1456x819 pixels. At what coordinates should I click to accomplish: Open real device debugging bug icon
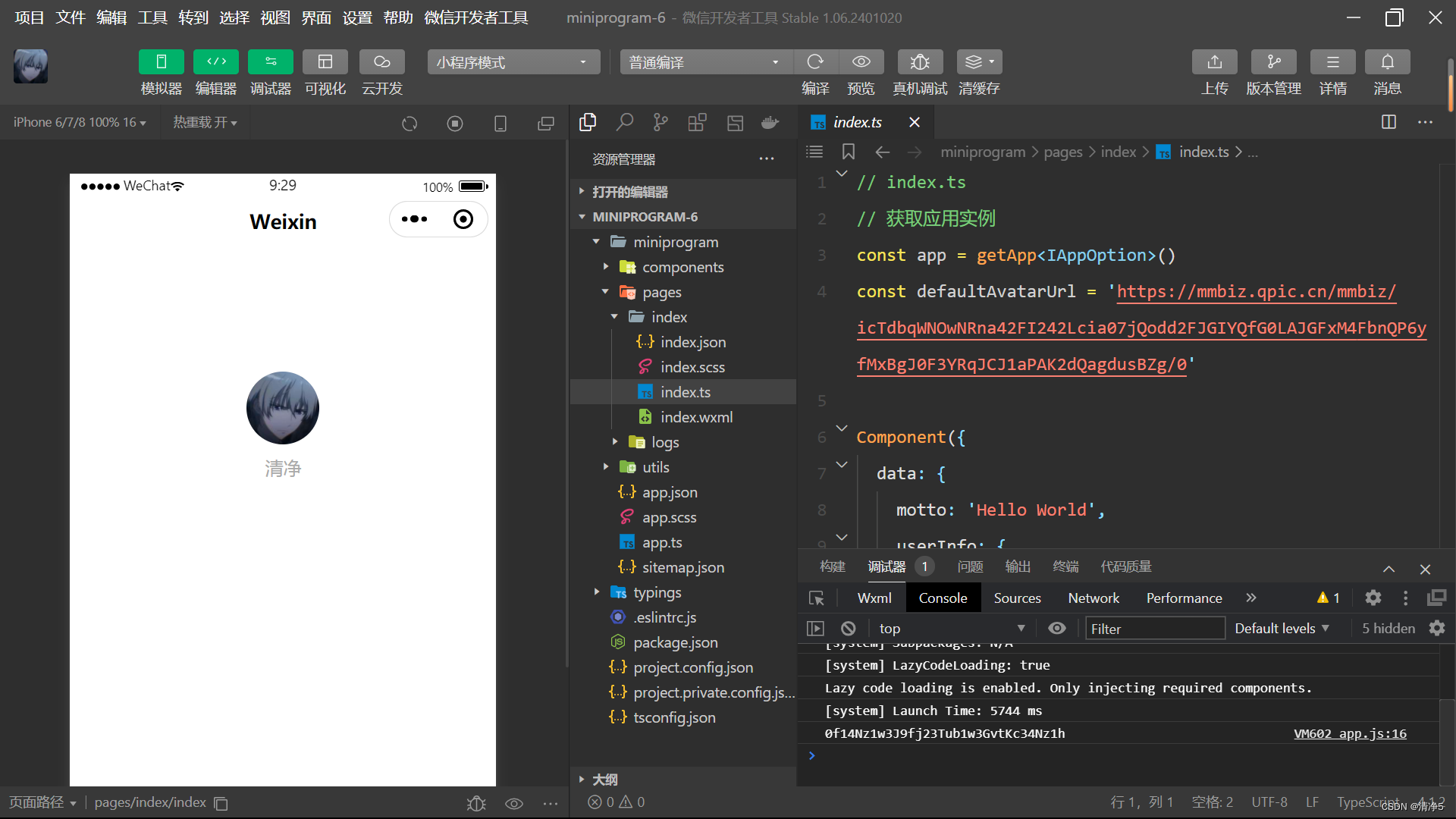(x=919, y=62)
